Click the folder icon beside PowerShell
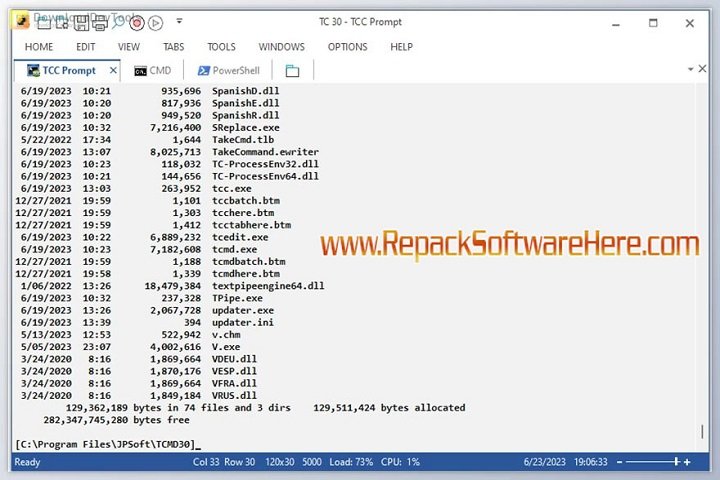This screenshot has height=480, width=720. click(x=292, y=71)
